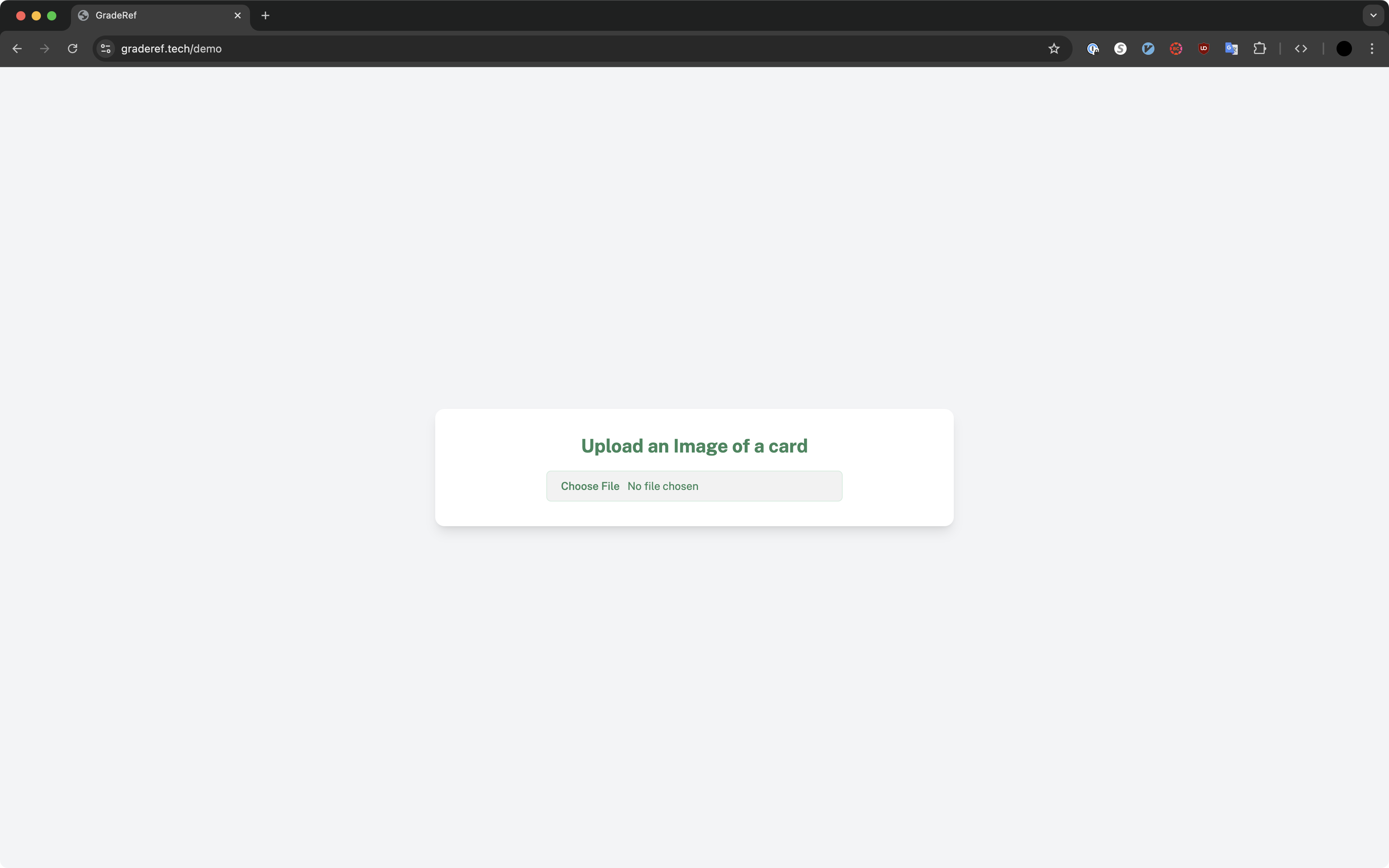Reload the current page

click(x=72, y=49)
